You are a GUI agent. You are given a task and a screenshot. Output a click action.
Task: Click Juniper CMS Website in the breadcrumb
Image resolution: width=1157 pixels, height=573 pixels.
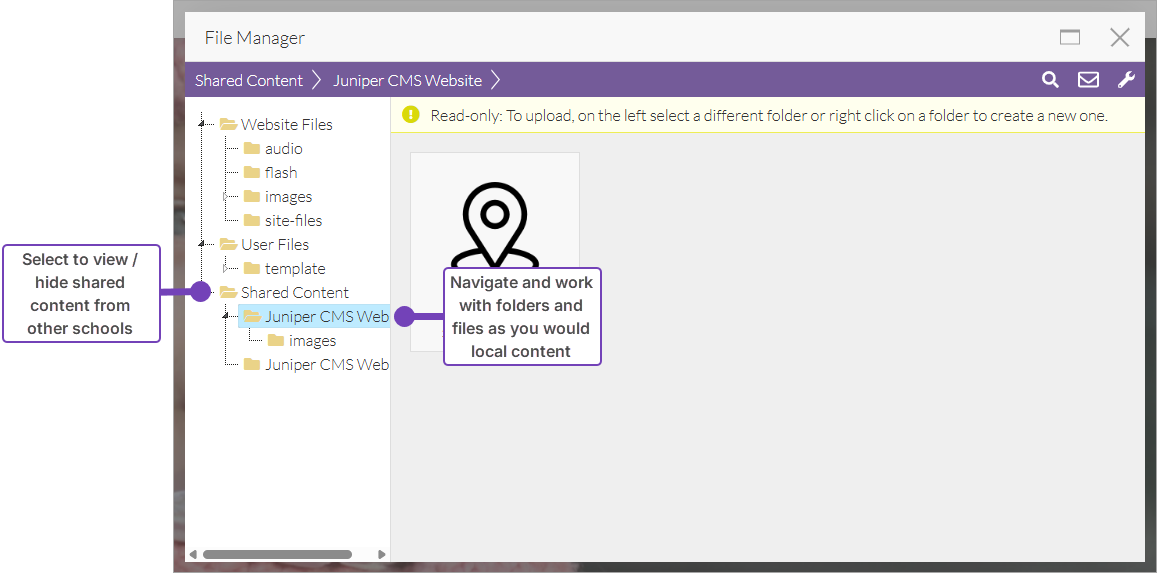[407, 80]
